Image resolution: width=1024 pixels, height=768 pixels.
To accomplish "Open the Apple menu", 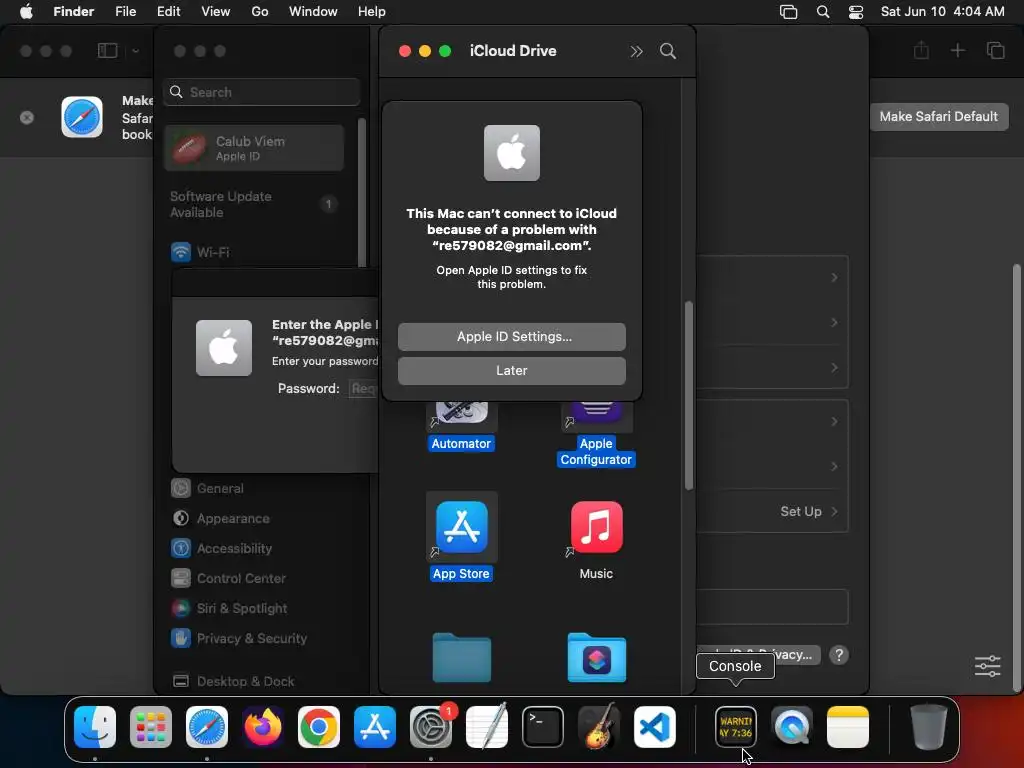I will pos(25,12).
